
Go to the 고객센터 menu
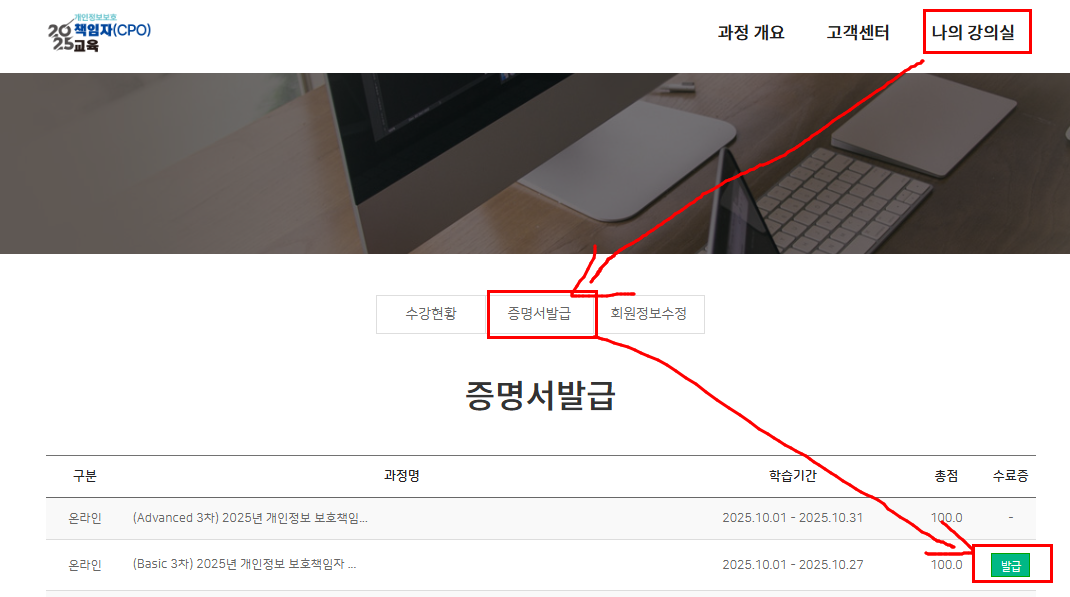click(x=858, y=33)
